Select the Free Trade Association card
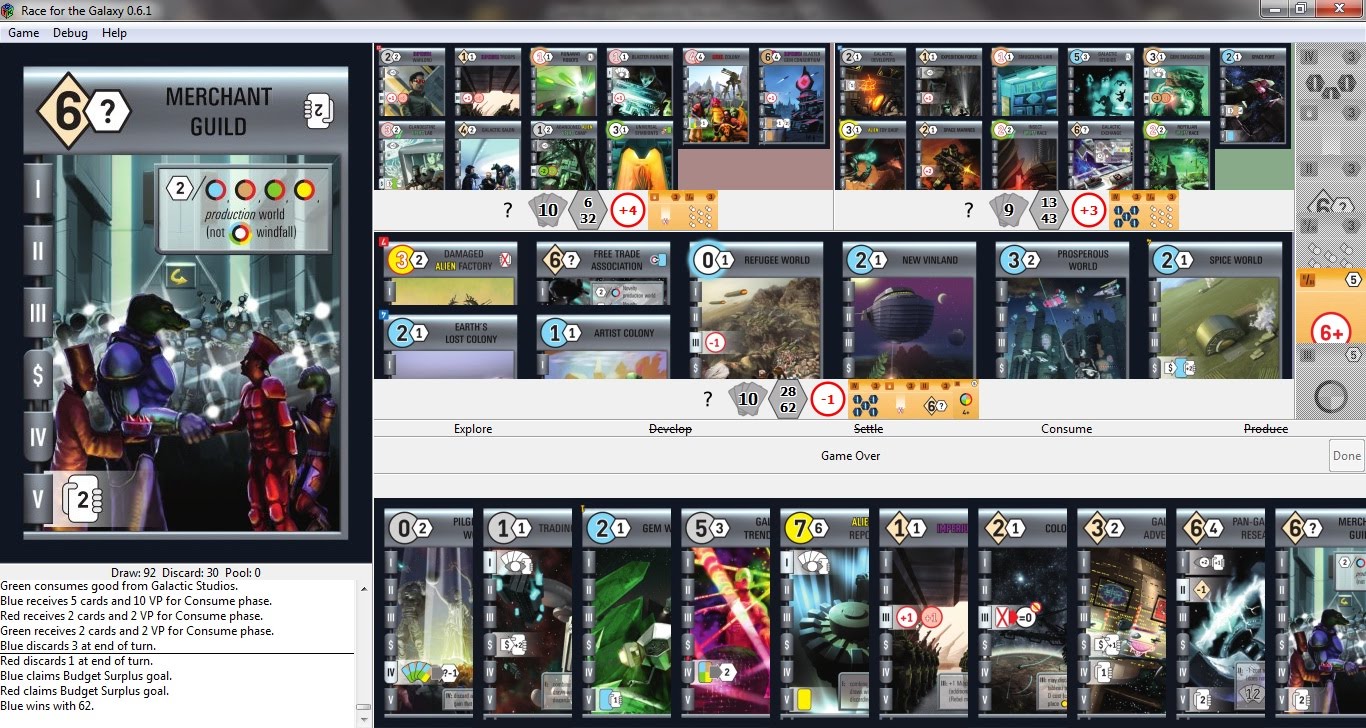 pyautogui.click(x=603, y=274)
